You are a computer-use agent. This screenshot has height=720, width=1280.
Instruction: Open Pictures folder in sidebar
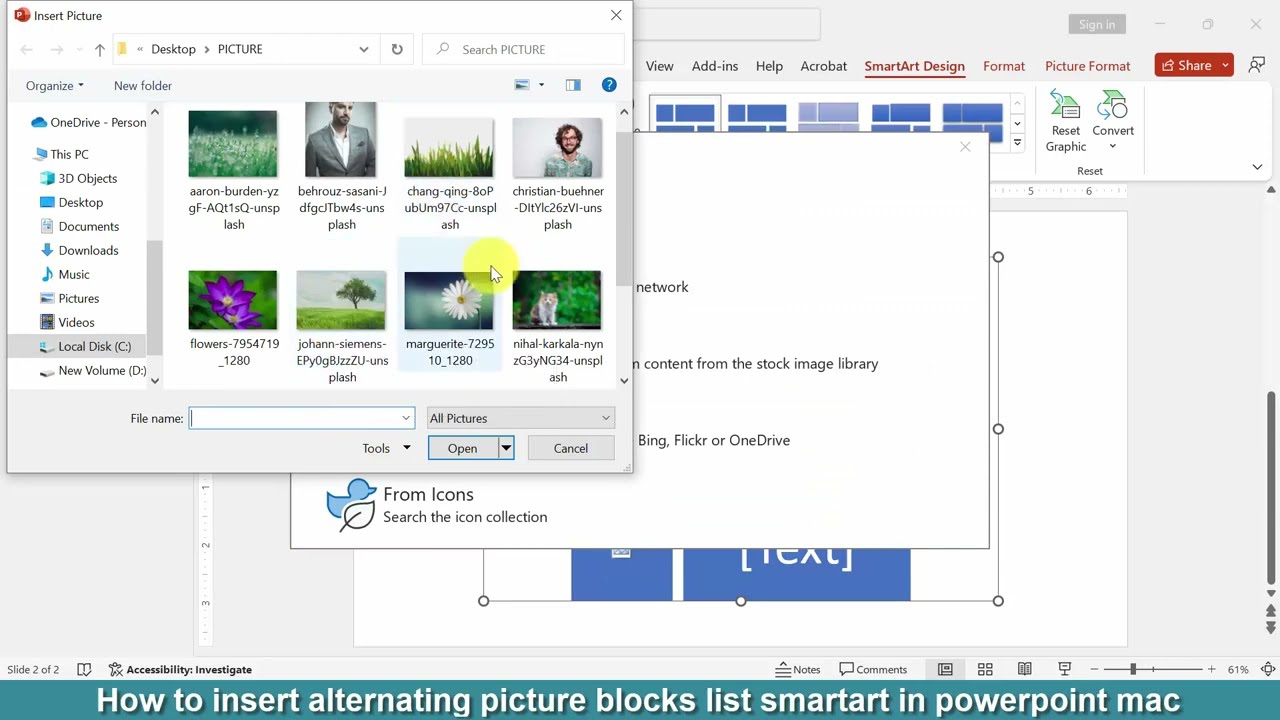(x=70, y=298)
